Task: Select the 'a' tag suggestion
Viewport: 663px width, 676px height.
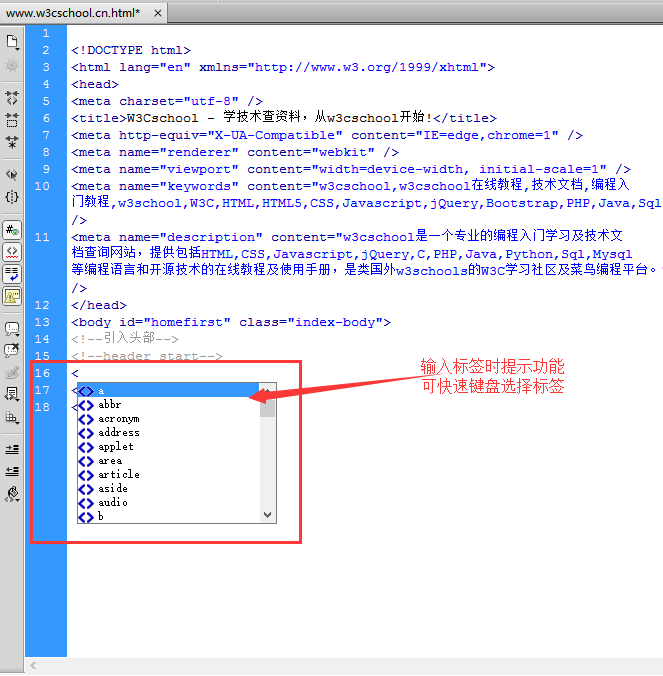Action: [x=168, y=391]
